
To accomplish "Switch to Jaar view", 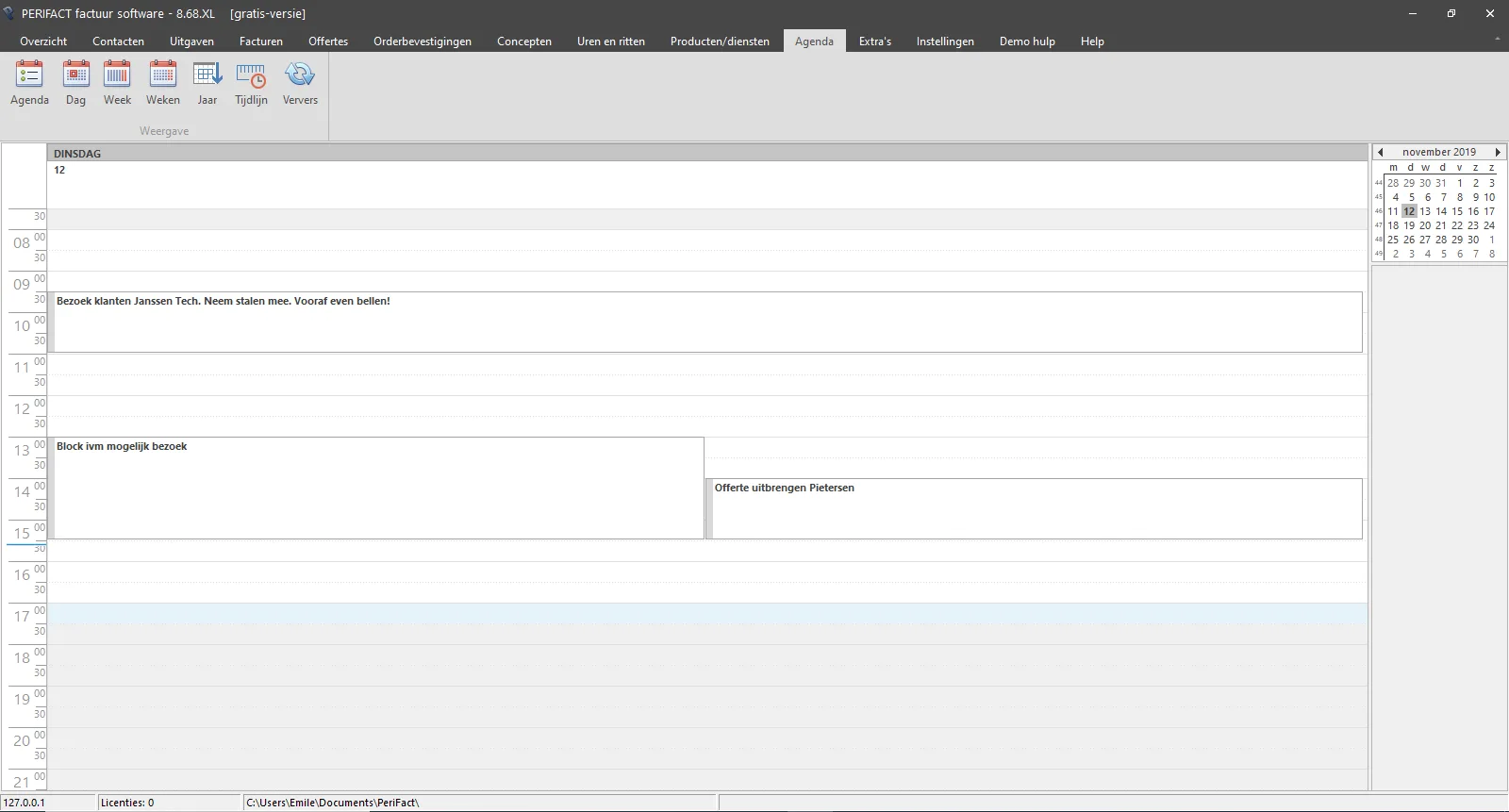I will coord(207,83).
